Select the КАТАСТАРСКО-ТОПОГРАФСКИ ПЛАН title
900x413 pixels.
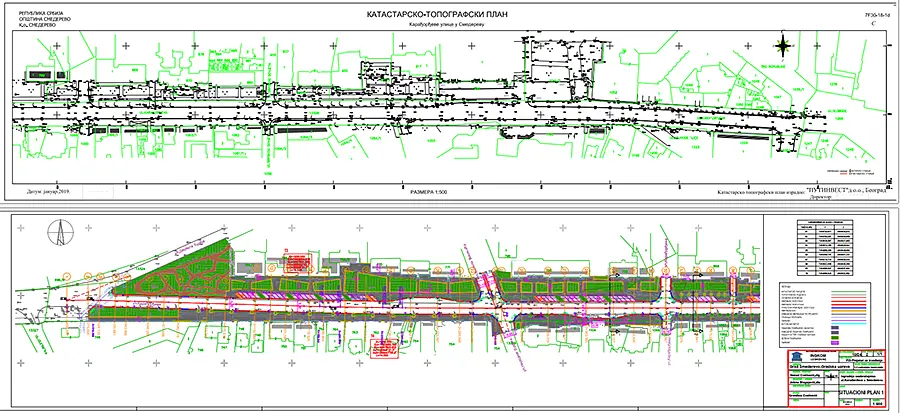[x=446, y=15]
